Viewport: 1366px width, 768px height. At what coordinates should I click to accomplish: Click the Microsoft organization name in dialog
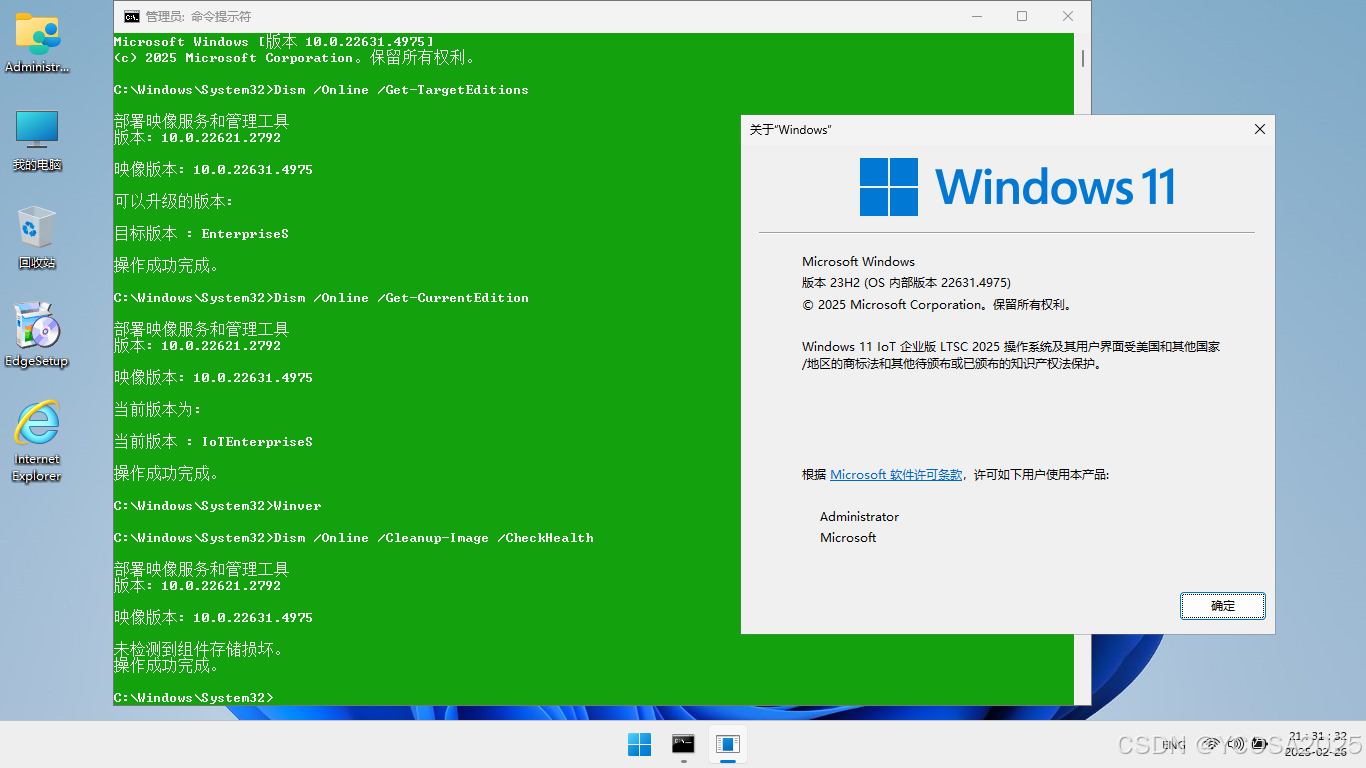click(848, 538)
